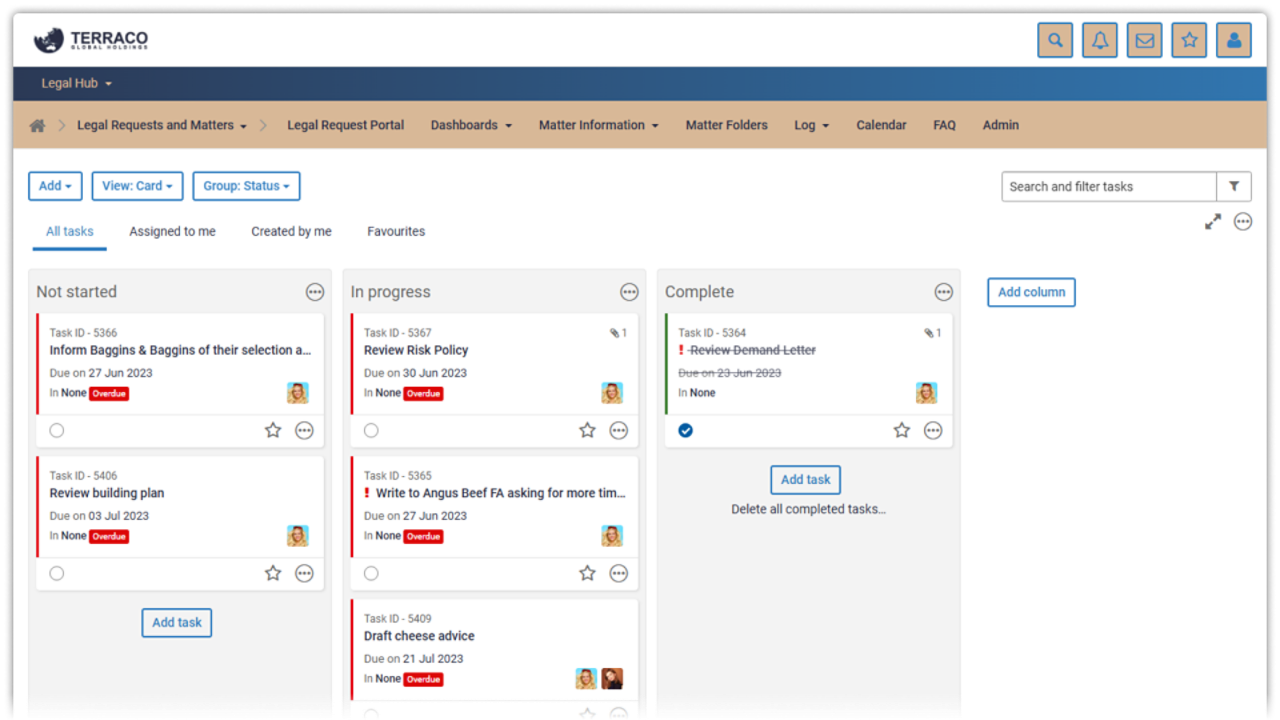
Task: Favourite the Review Risk Policy task star
Action: point(587,430)
